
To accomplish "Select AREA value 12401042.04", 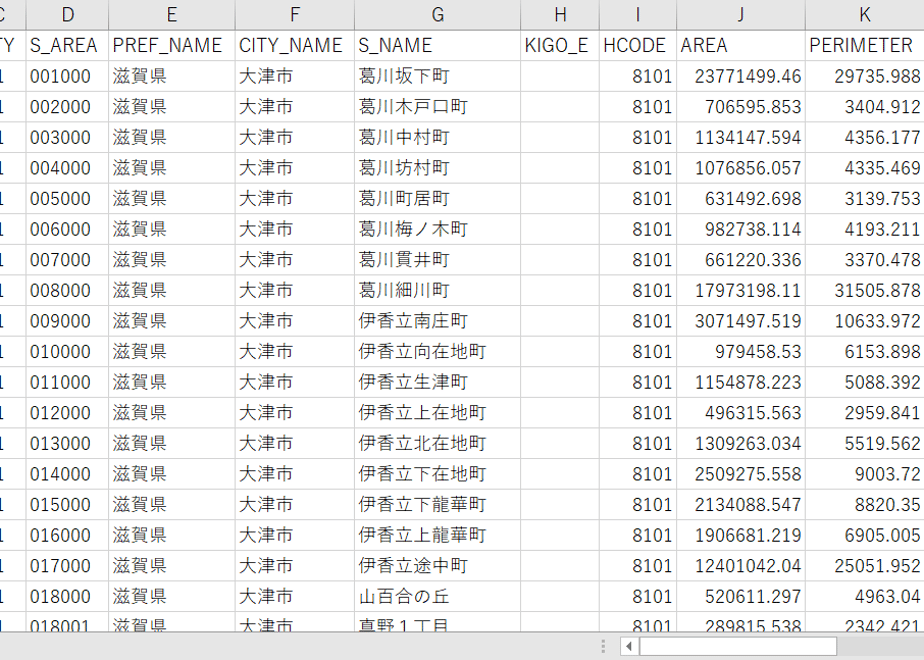I will pyautogui.click(x=741, y=566).
